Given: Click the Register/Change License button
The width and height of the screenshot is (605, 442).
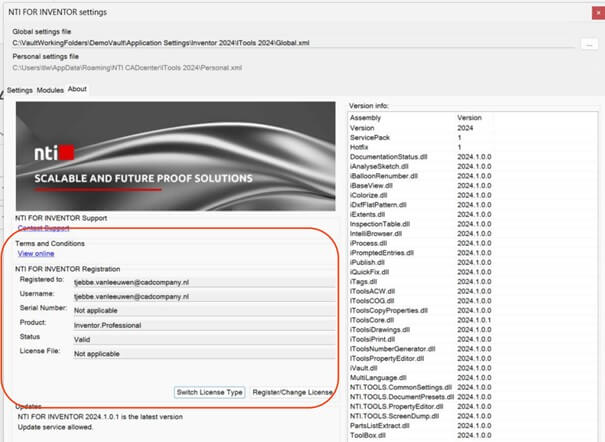Looking at the screenshot, I should [x=292, y=392].
